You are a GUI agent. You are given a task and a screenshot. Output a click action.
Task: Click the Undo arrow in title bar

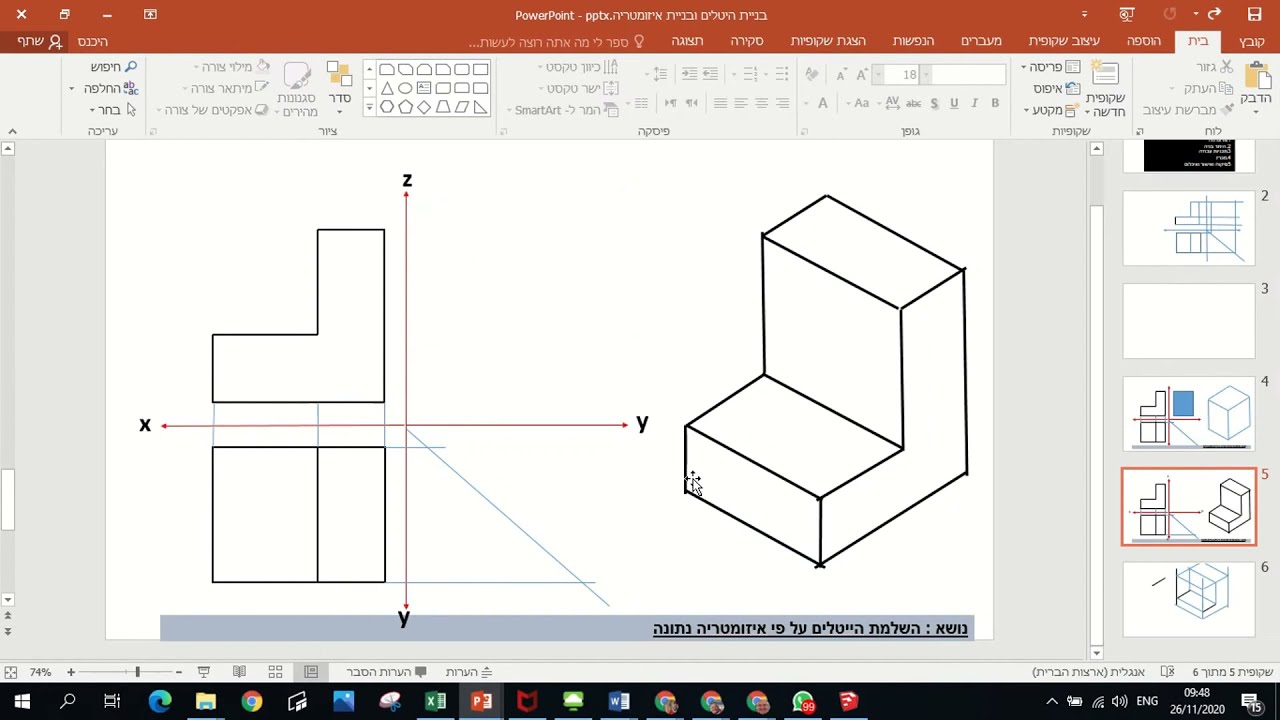coord(1213,14)
